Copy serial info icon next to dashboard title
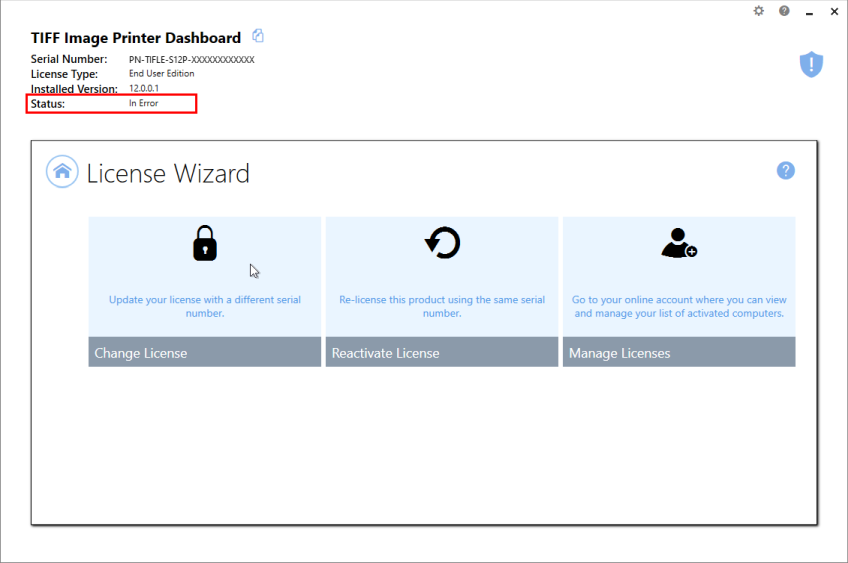This screenshot has width=848, height=563. [258, 36]
